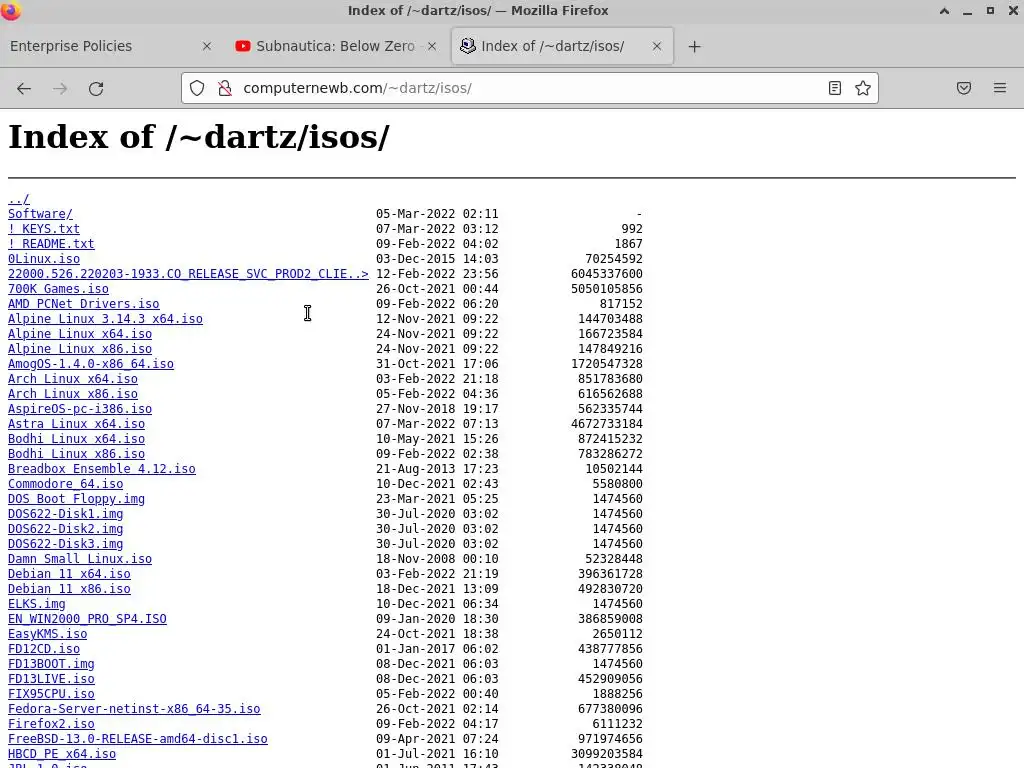Screen dimensions: 1024x768
Task: Download Fedora-Server-netinst-x86_64-35.iso
Action: click(x=134, y=710)
